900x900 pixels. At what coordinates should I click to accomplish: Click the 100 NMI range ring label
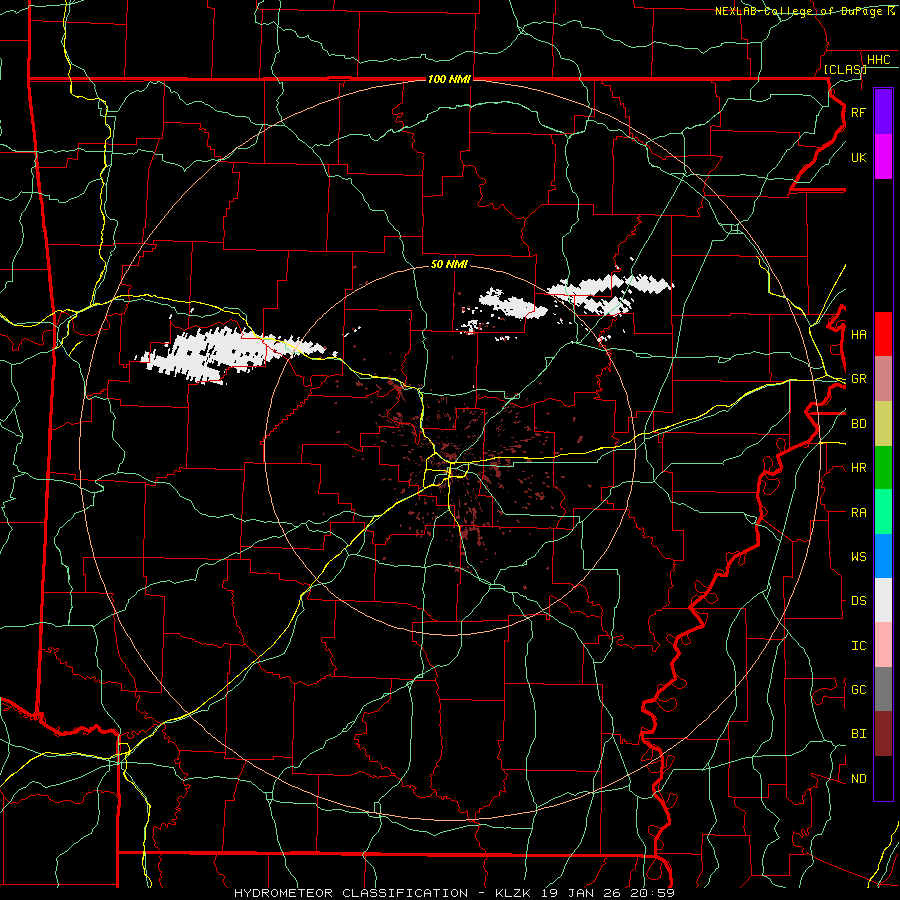point(449,79)
